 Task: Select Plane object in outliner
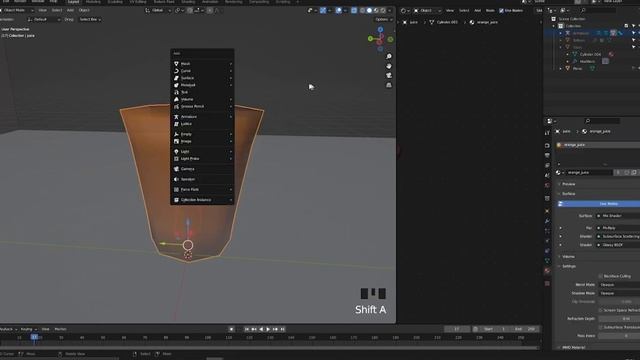(x=577, y=69)
